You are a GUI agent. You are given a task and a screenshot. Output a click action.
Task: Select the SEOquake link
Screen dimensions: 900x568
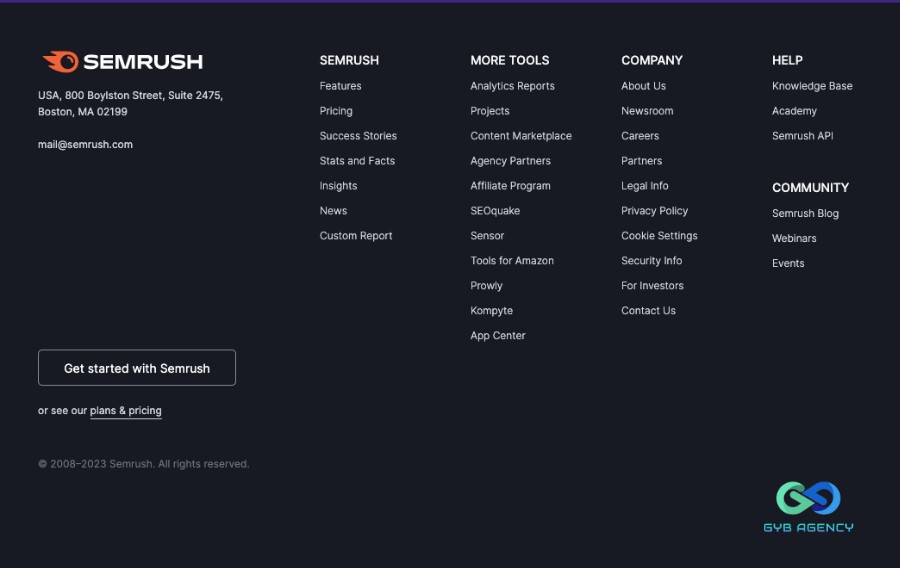pos(495,211)
